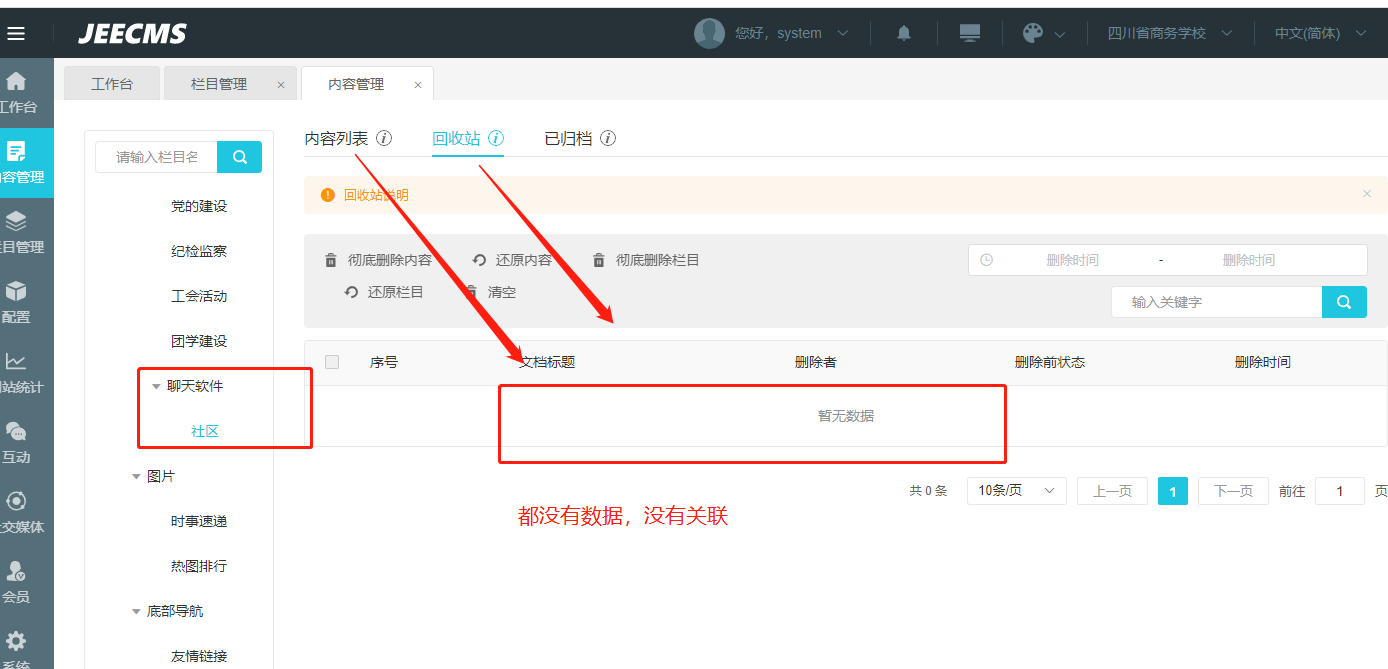Click info icon beside 内容列表
Viewport: 1388px width, 669px height.
384,138
